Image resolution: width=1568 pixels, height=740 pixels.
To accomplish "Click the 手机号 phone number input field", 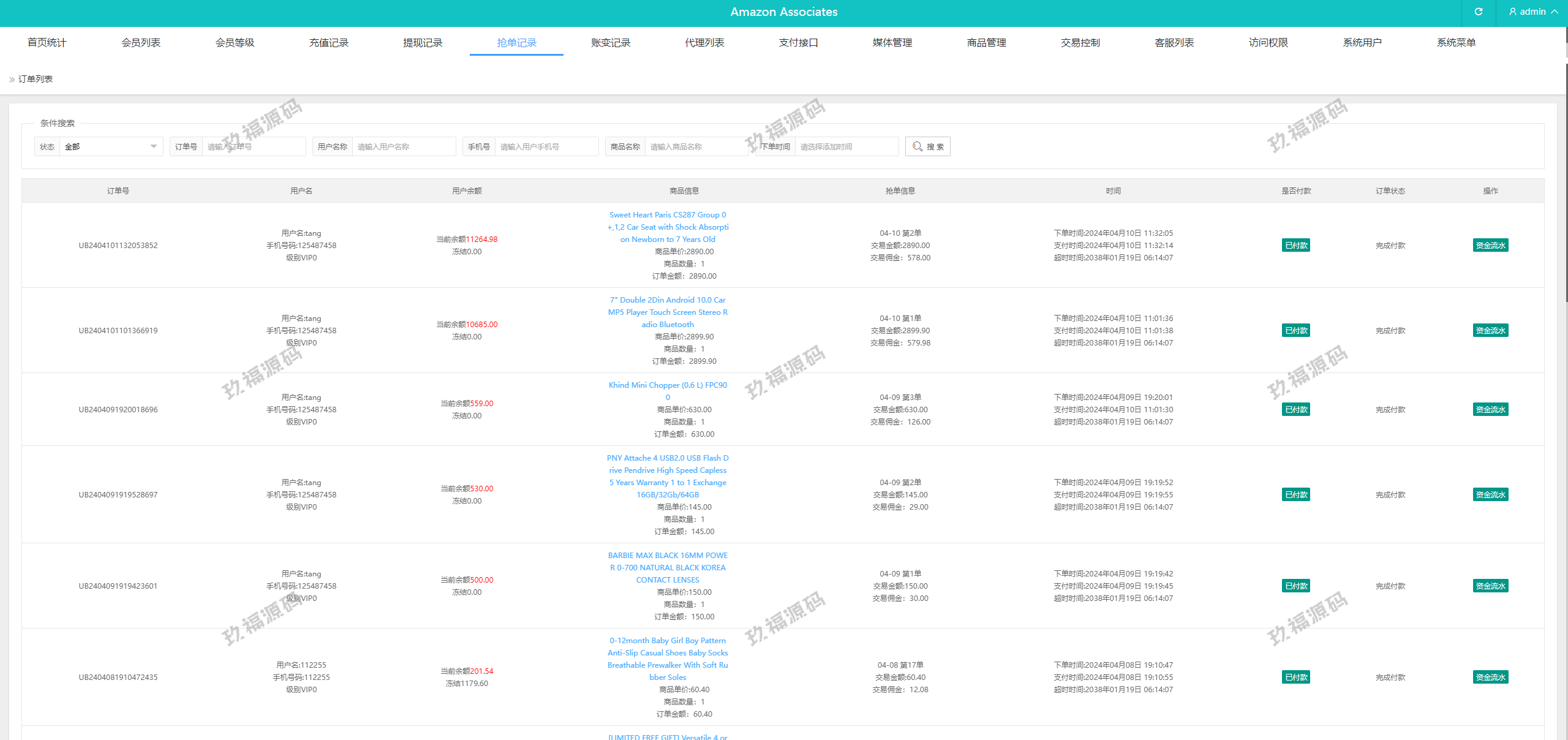I will point(546,146).
